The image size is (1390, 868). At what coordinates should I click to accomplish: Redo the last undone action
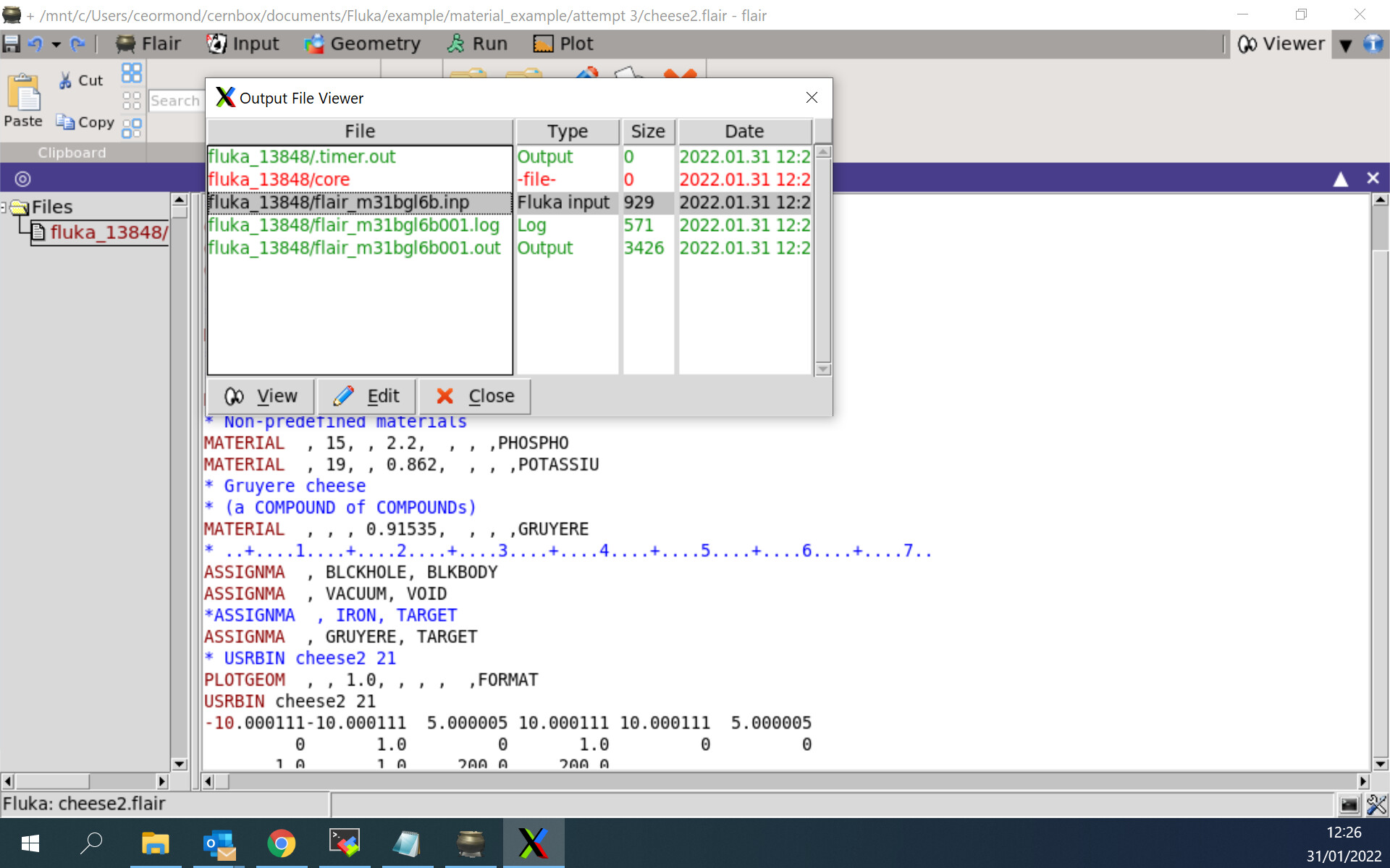[x=77, y=44]
